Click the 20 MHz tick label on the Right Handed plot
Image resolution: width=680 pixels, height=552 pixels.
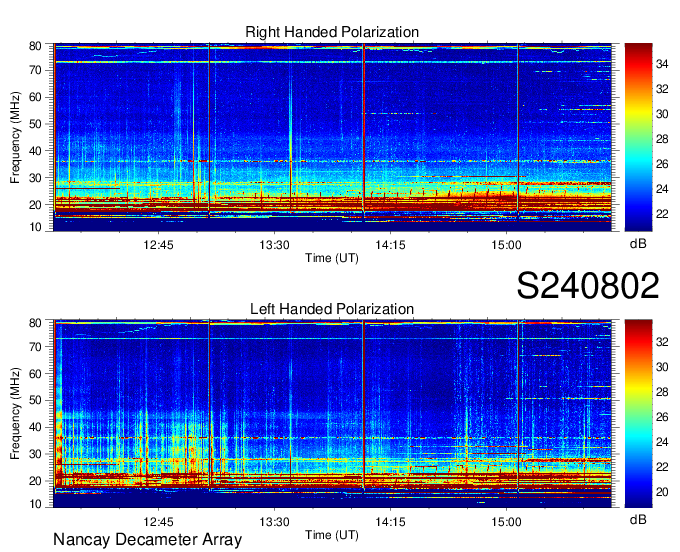tap(35, 205)
